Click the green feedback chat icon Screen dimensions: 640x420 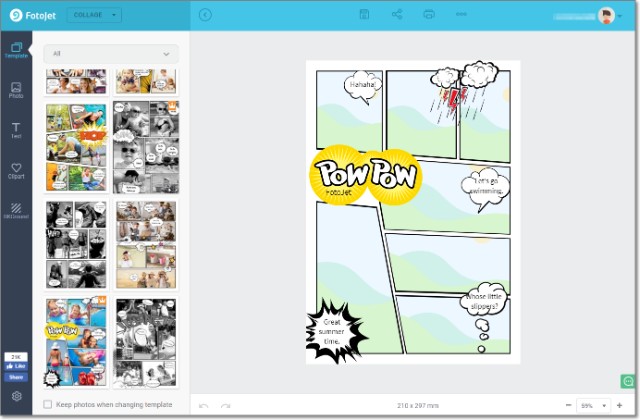tap(627, 381)
